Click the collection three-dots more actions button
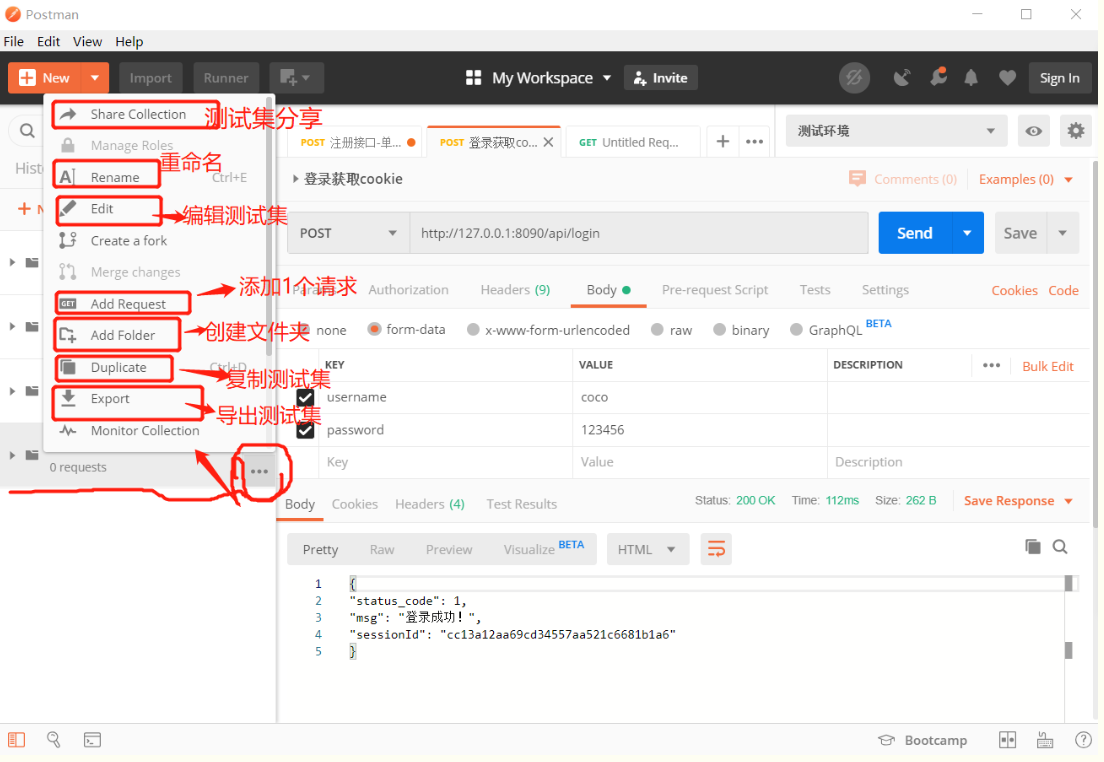Viewport: 1104px width, 762px height. pos(259,471)
